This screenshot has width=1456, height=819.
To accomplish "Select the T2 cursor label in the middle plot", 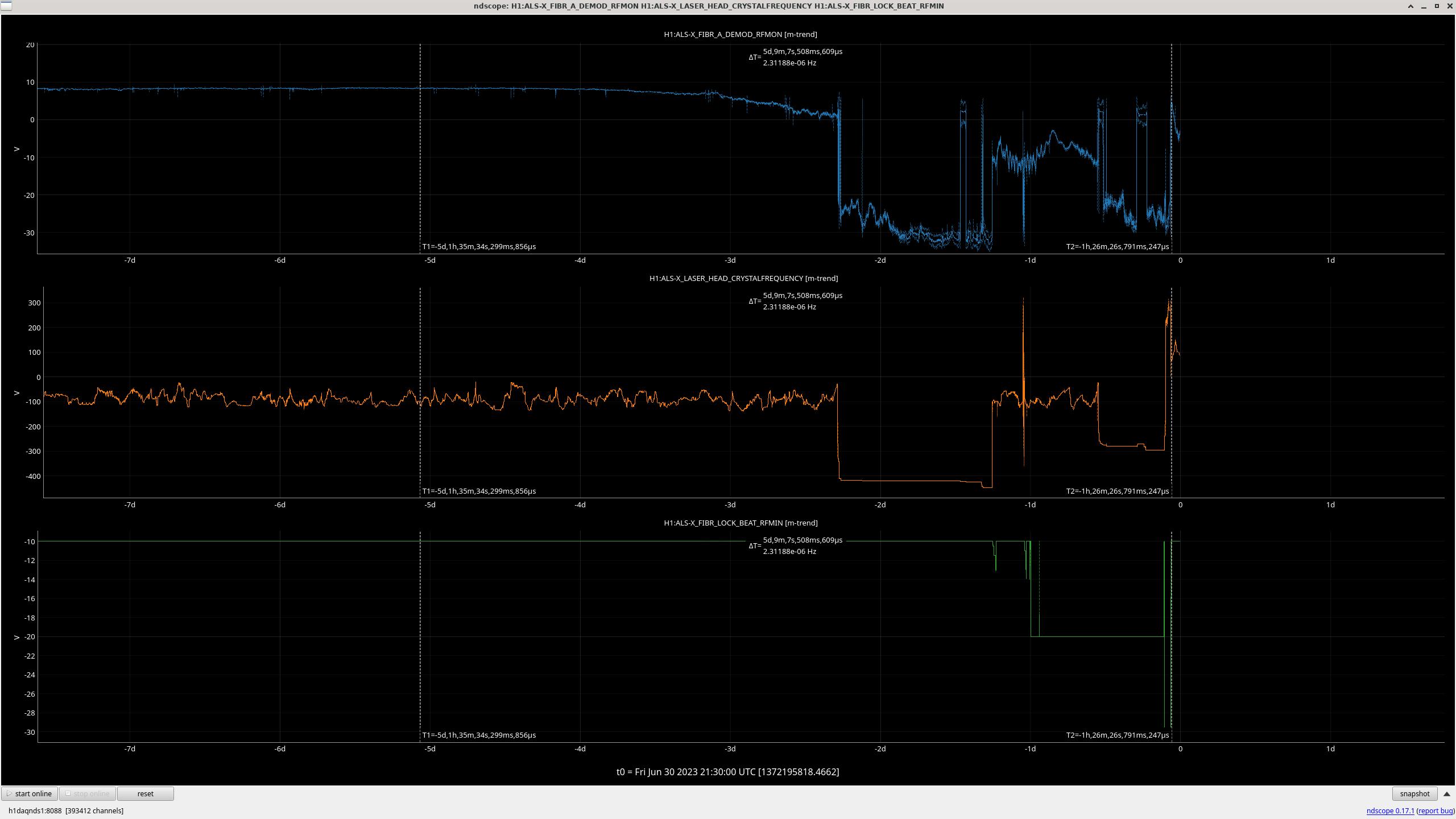I will 1117,491.
